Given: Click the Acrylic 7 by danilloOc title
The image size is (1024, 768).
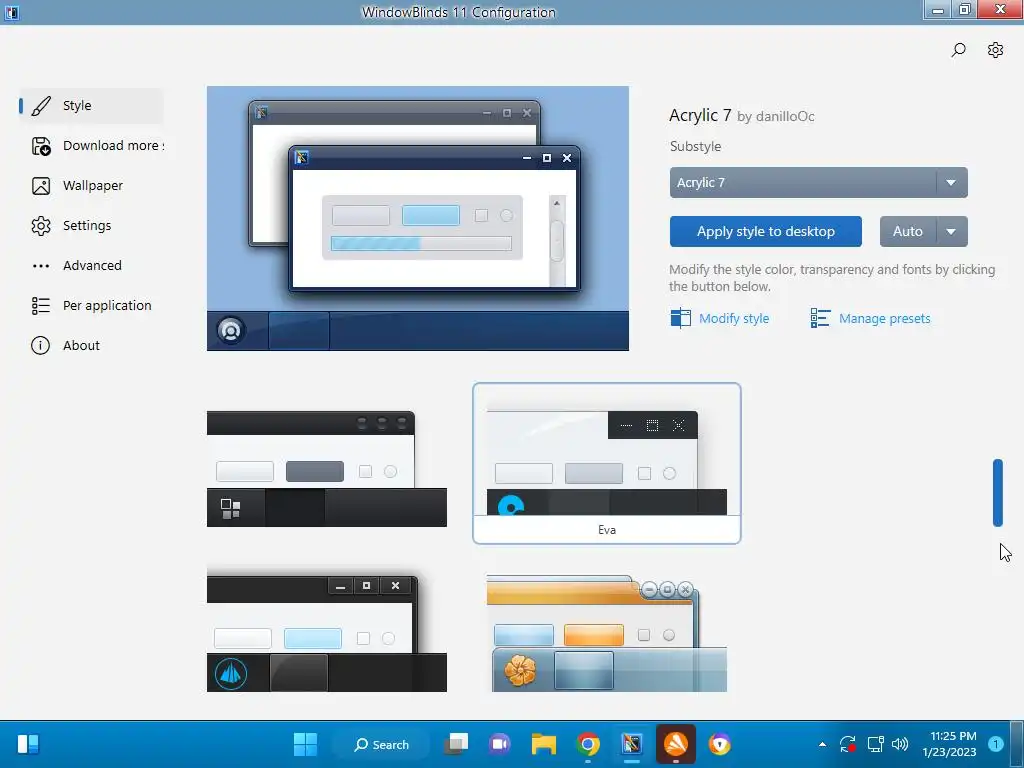Looking at the screenshot, I should tap(741, 116).
